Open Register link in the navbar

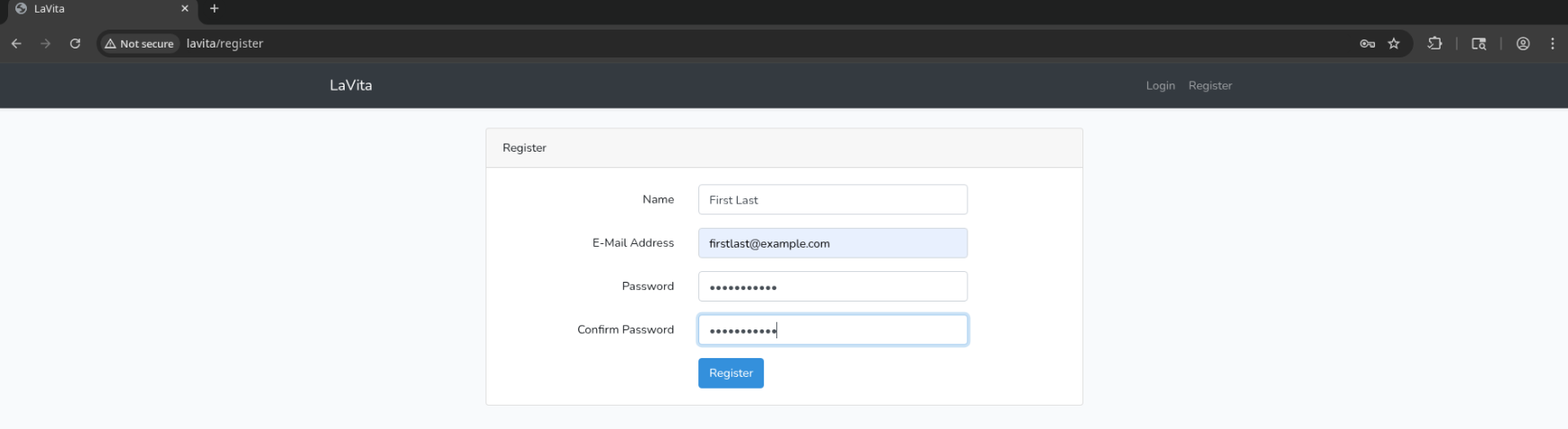[x=1210, y=85]
